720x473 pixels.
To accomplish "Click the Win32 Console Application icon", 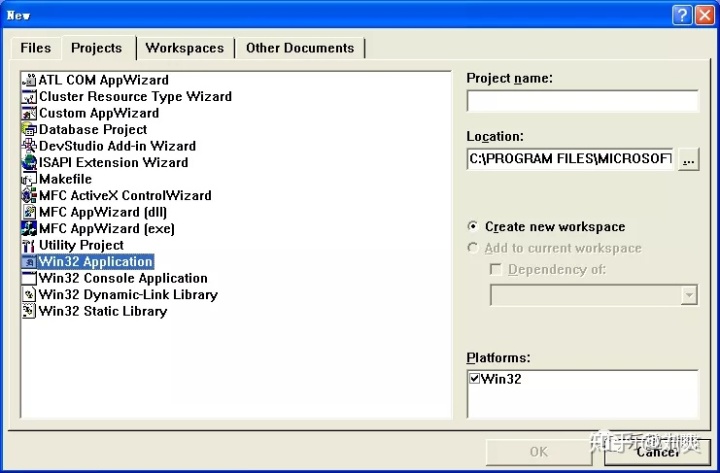I will click(29, 279).
